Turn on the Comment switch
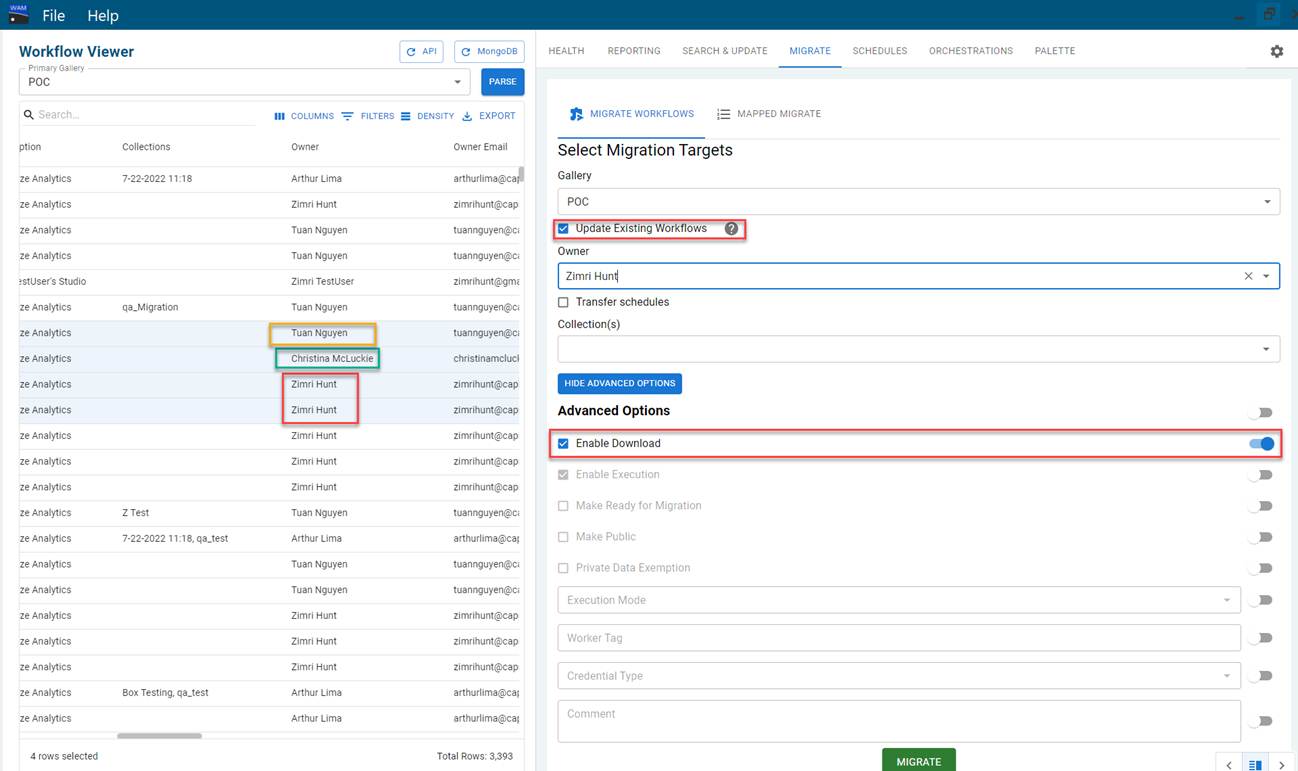Screen dimensions: 1298x771 (x=1263, y=721)
